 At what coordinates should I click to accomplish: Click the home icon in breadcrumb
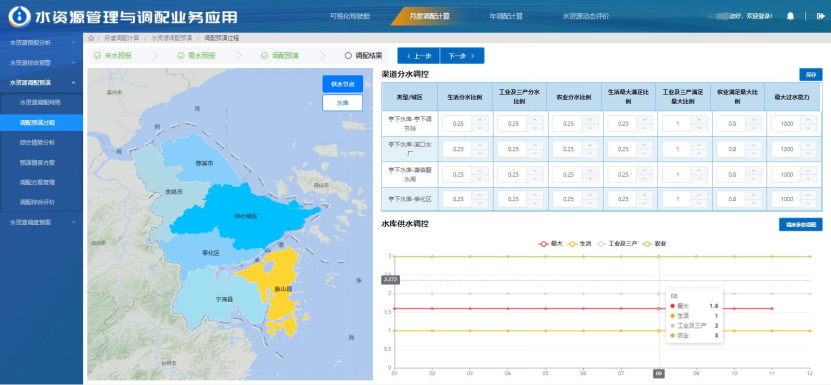[91, 38]
